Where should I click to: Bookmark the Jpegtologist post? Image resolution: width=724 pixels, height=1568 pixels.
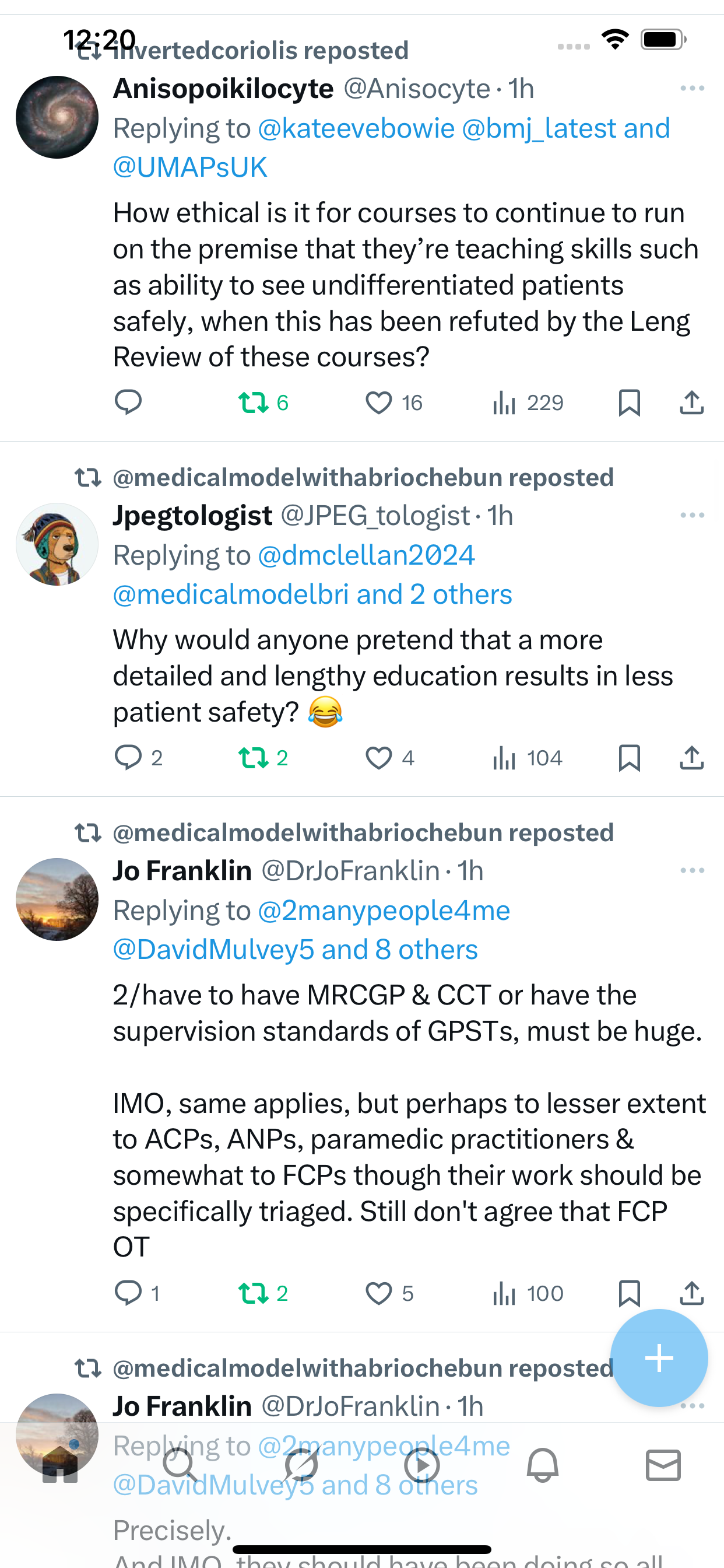coord(628,758)
